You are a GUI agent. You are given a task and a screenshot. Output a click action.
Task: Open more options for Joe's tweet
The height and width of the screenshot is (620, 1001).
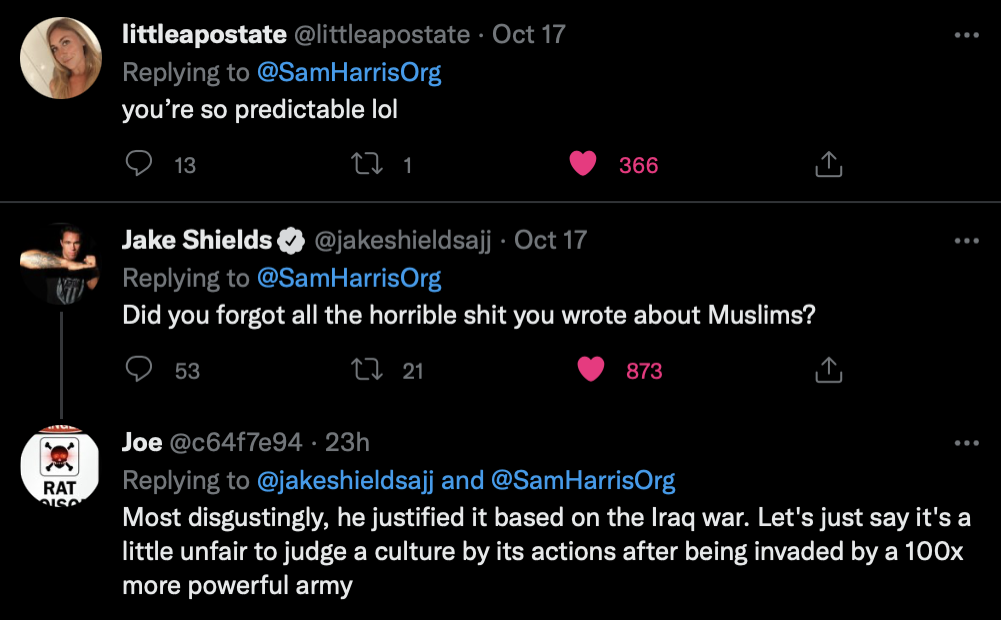(966, 443)
